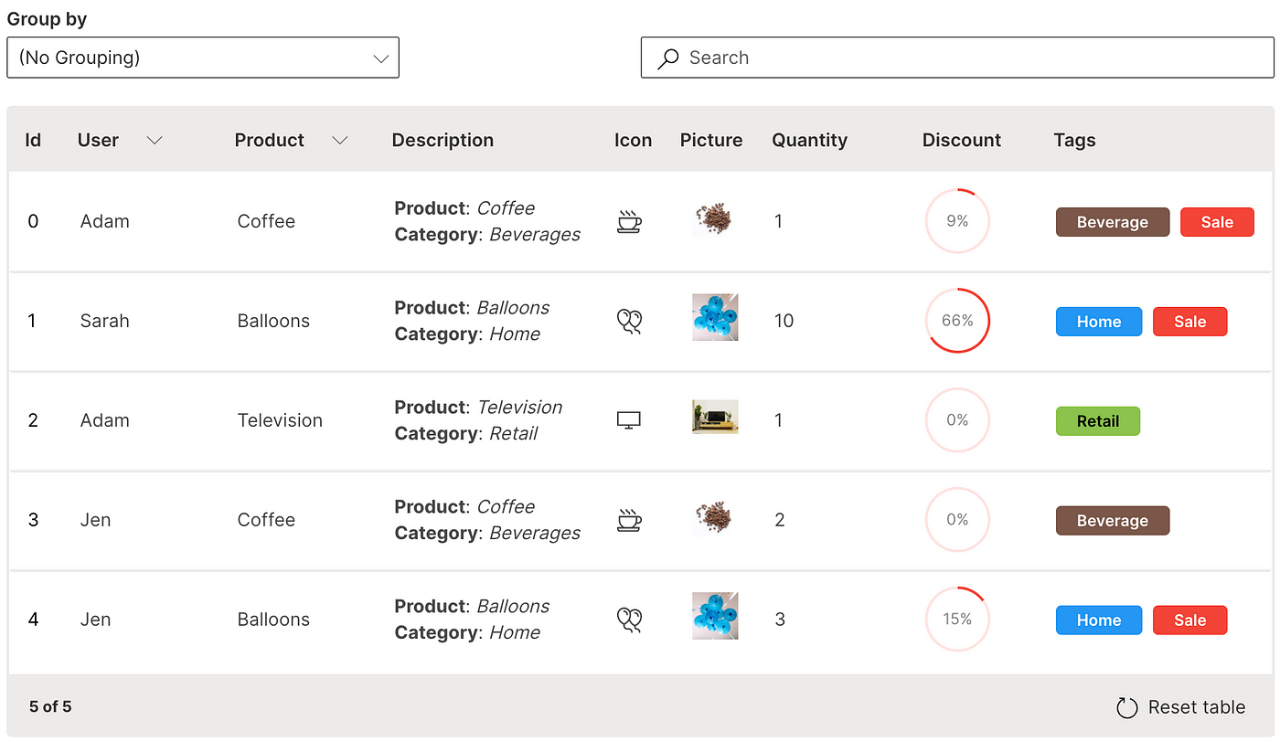
Task: Click the 15% discount progress circle
Action: [957, 619]
